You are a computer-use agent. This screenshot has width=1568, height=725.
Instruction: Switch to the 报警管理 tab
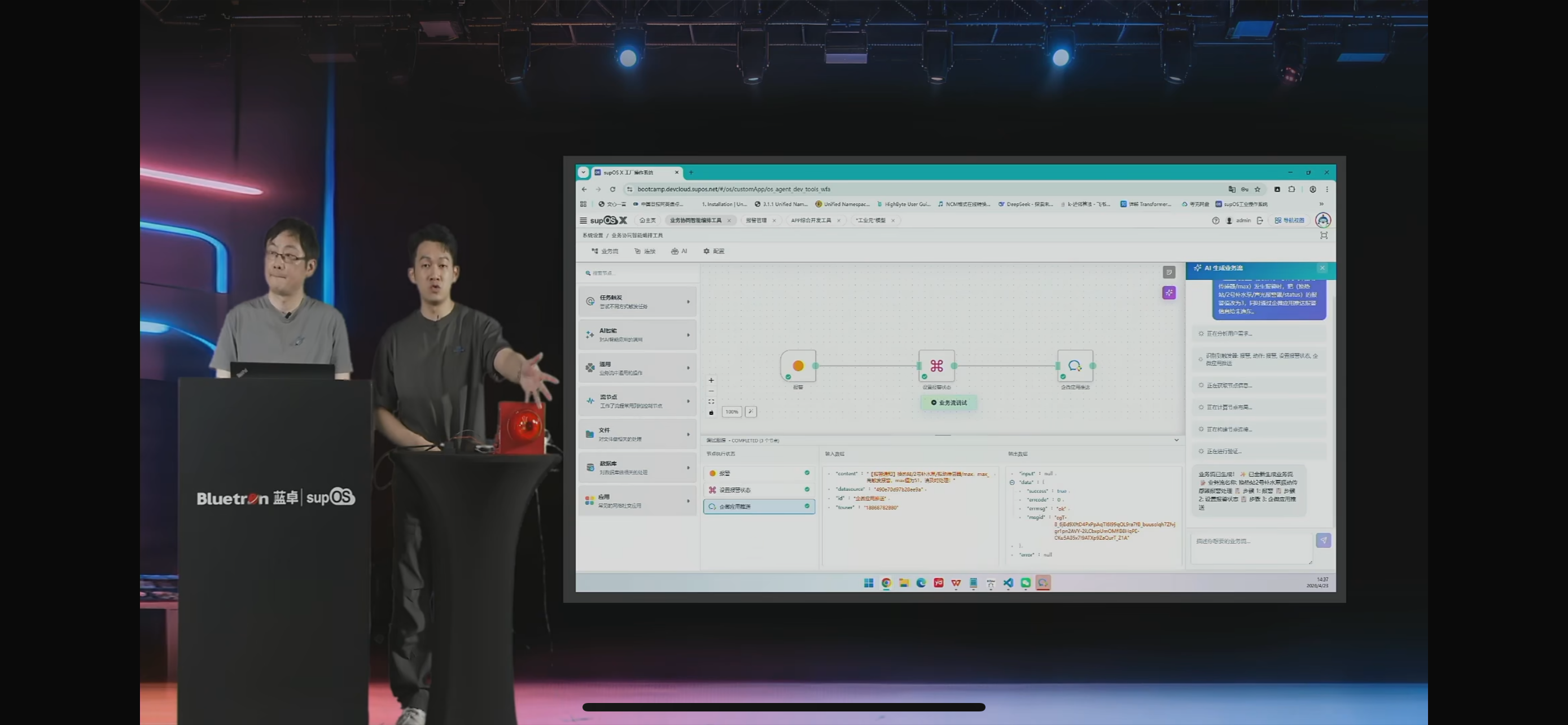756,220
